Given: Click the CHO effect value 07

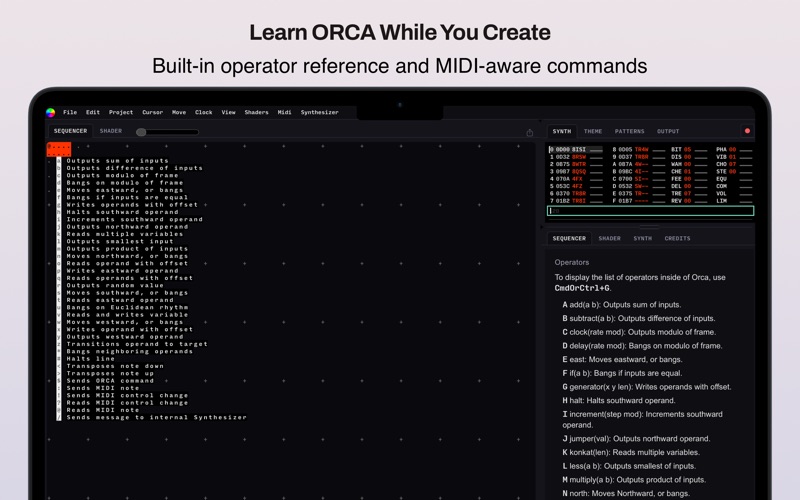Looking at the screenshot, I should pos(732,164).
